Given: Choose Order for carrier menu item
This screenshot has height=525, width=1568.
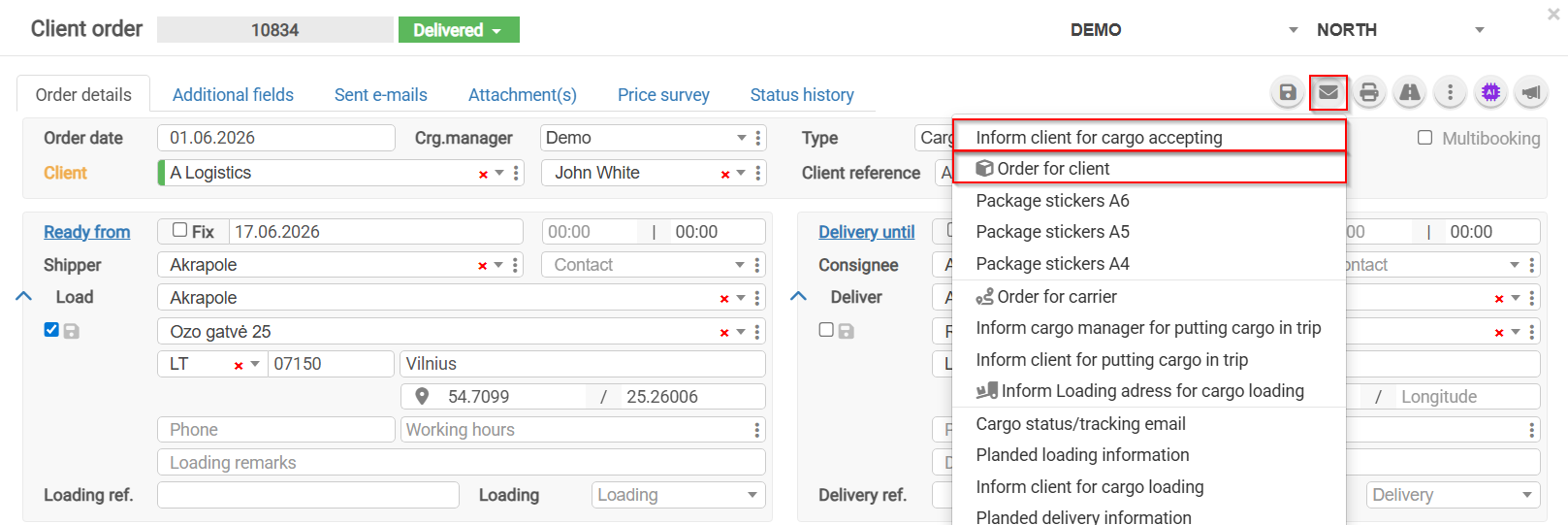Looking at the screenshot, I should pyautogui.click(x=1150, y=297).
